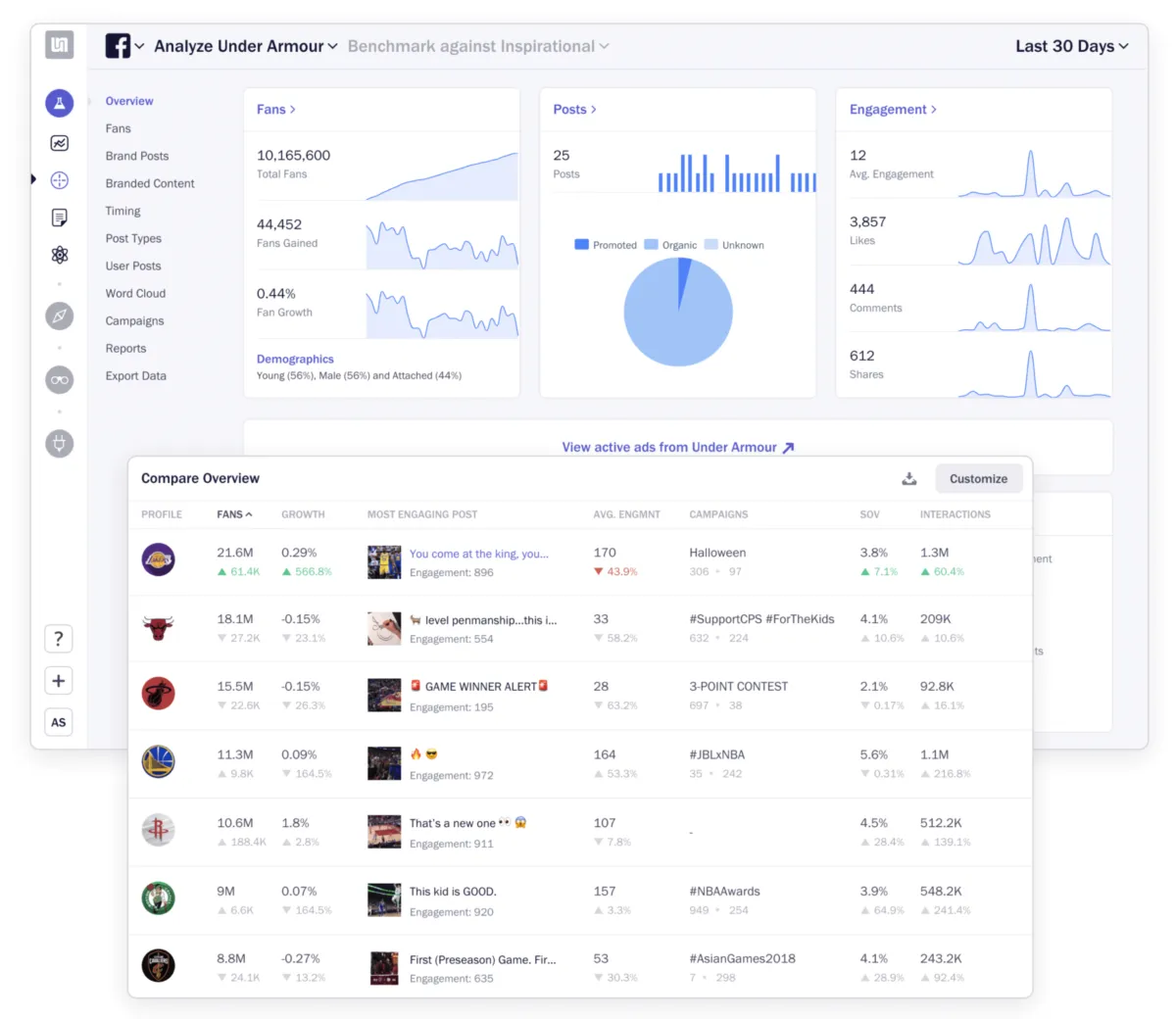Select the Lakers team logo
Viewport: 1176px width, 1019px height.
(x=158, y=559)
